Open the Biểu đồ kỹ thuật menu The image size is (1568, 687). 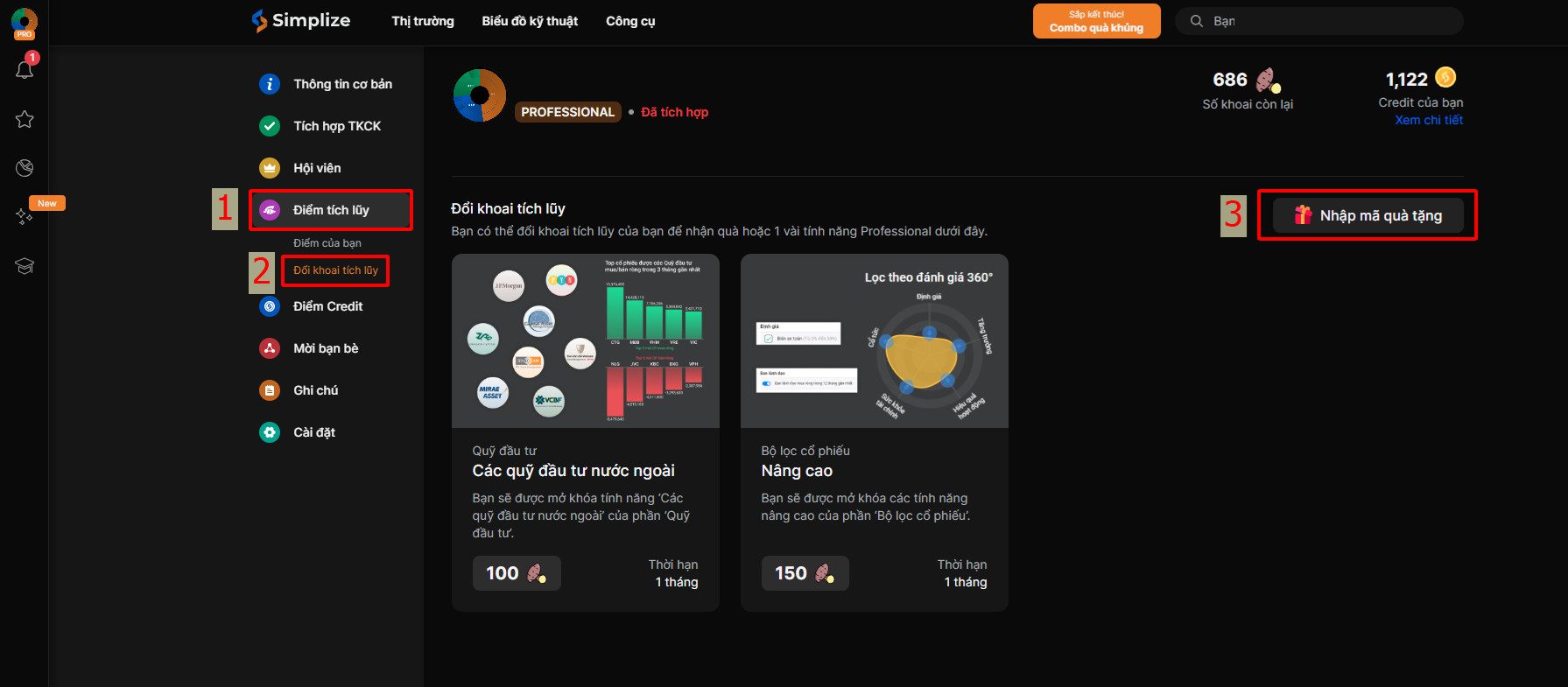click(x=530, y=21)
